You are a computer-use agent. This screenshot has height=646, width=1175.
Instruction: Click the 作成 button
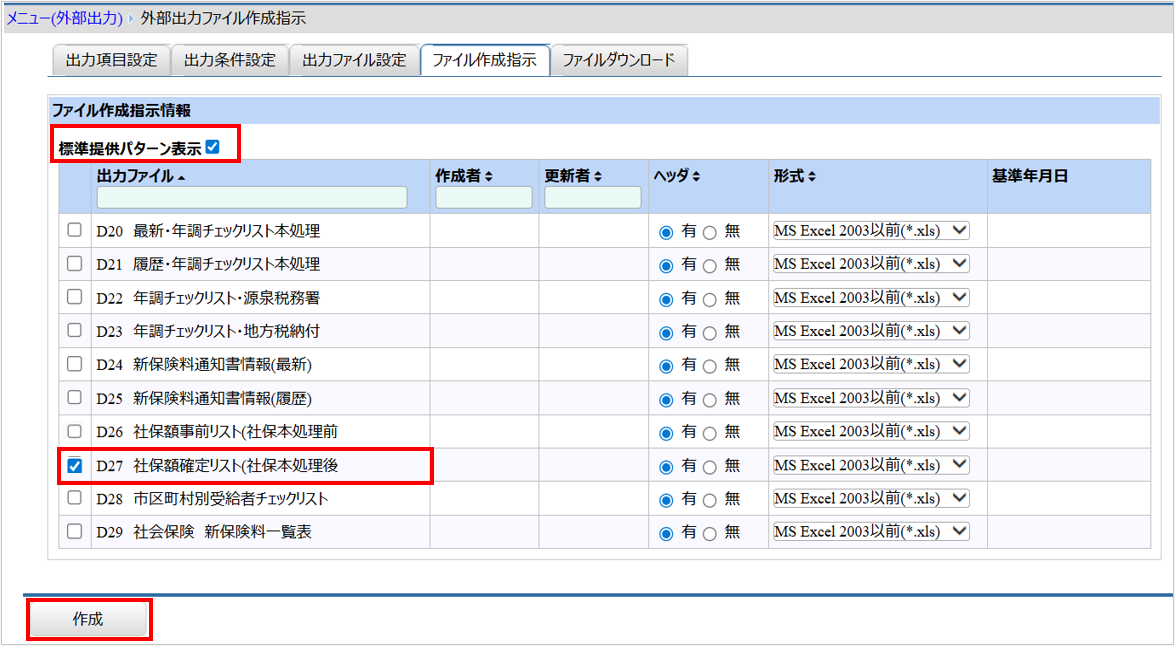point(88,620)
